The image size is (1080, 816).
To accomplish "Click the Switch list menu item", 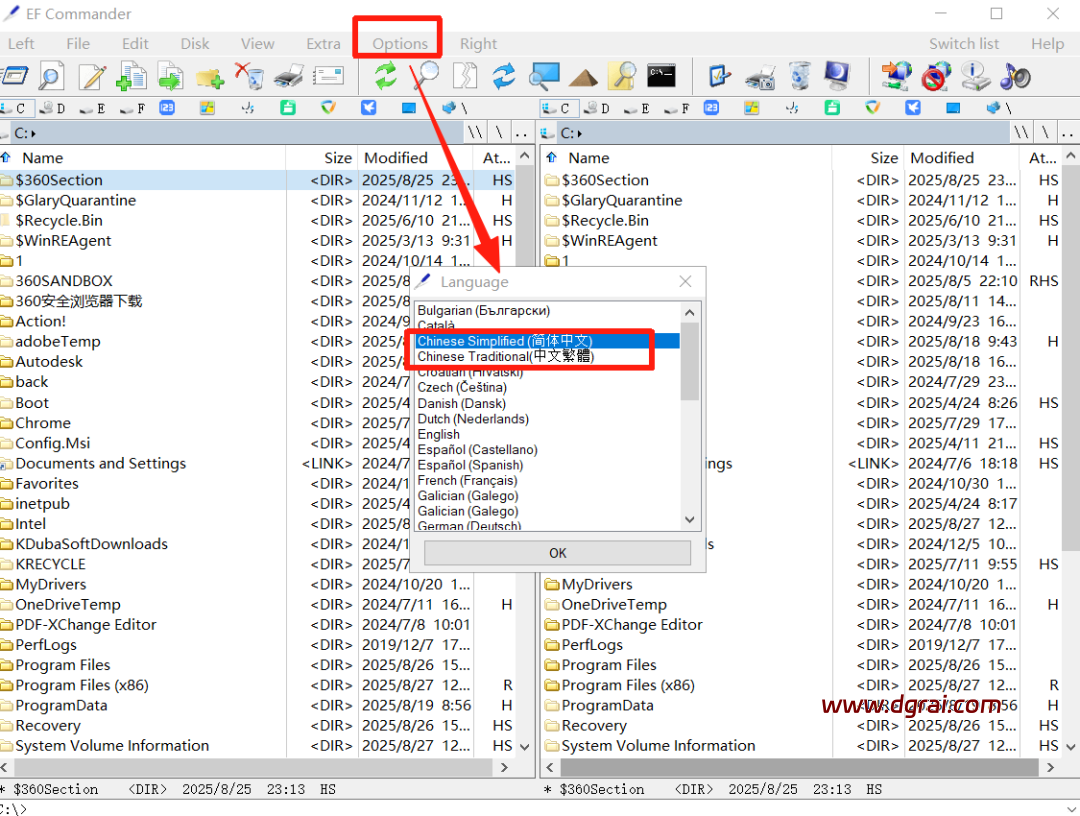I will [963, 44].
